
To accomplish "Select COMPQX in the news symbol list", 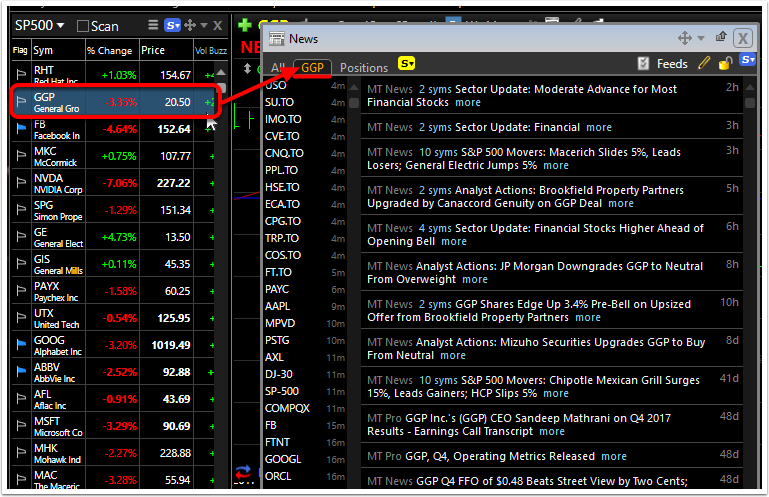I will 287,408.
